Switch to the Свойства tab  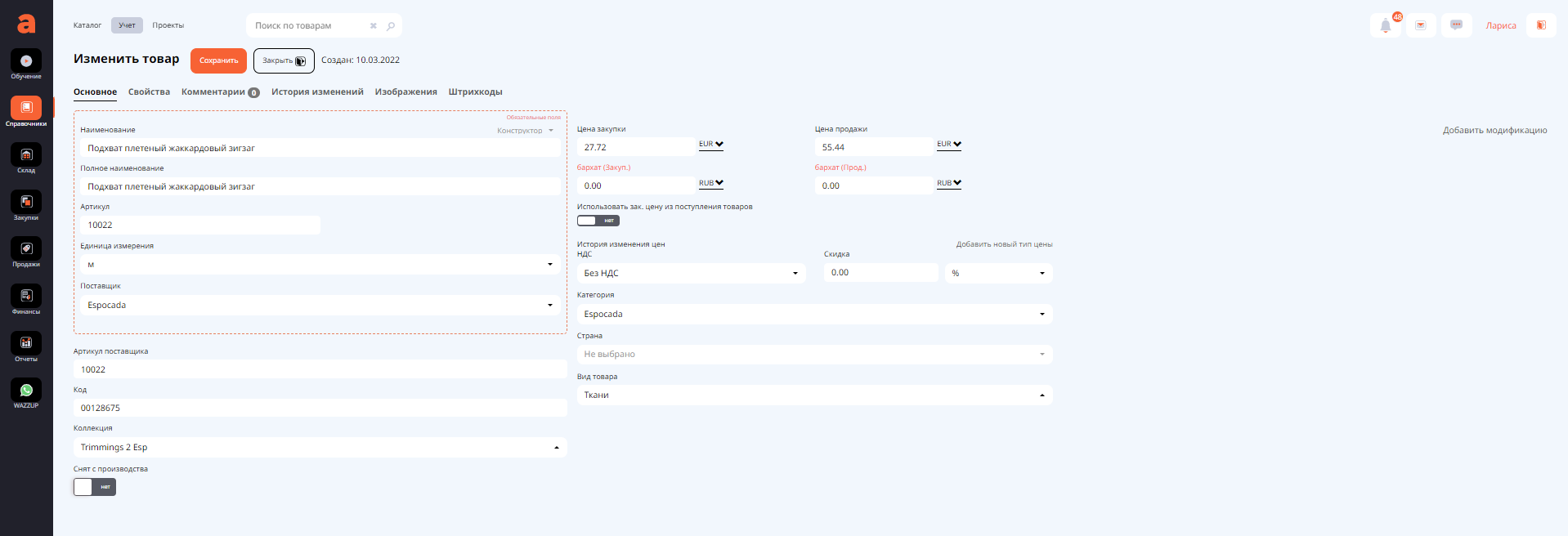pyautogui.click(x=149, y=92)
